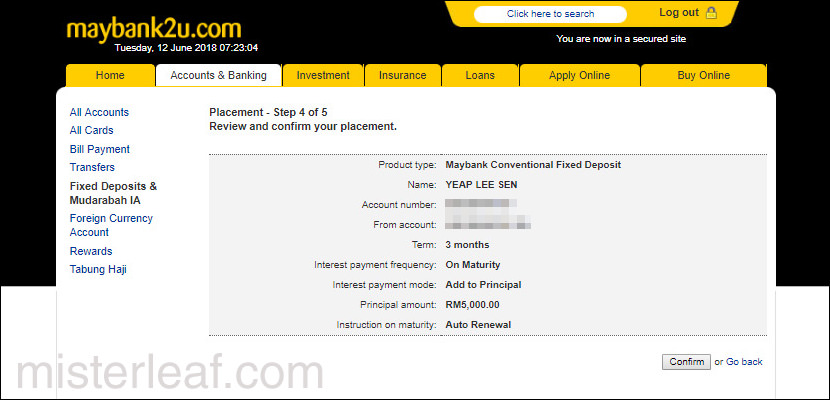The image size is (830, 400).
Task: Open the Home tab
Action: (x=110, y=75)
